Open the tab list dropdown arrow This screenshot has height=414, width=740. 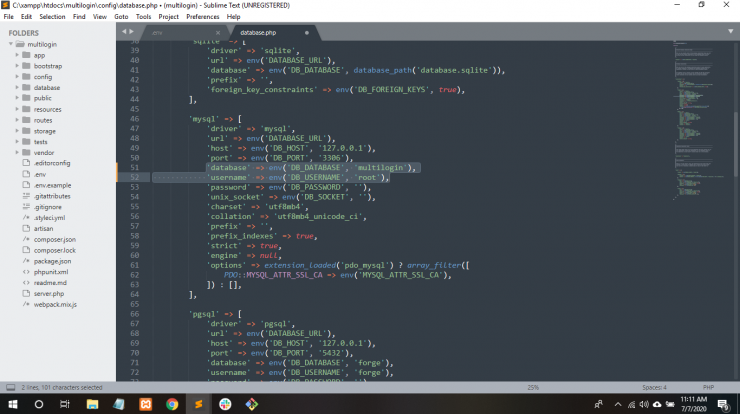point(731,32)
